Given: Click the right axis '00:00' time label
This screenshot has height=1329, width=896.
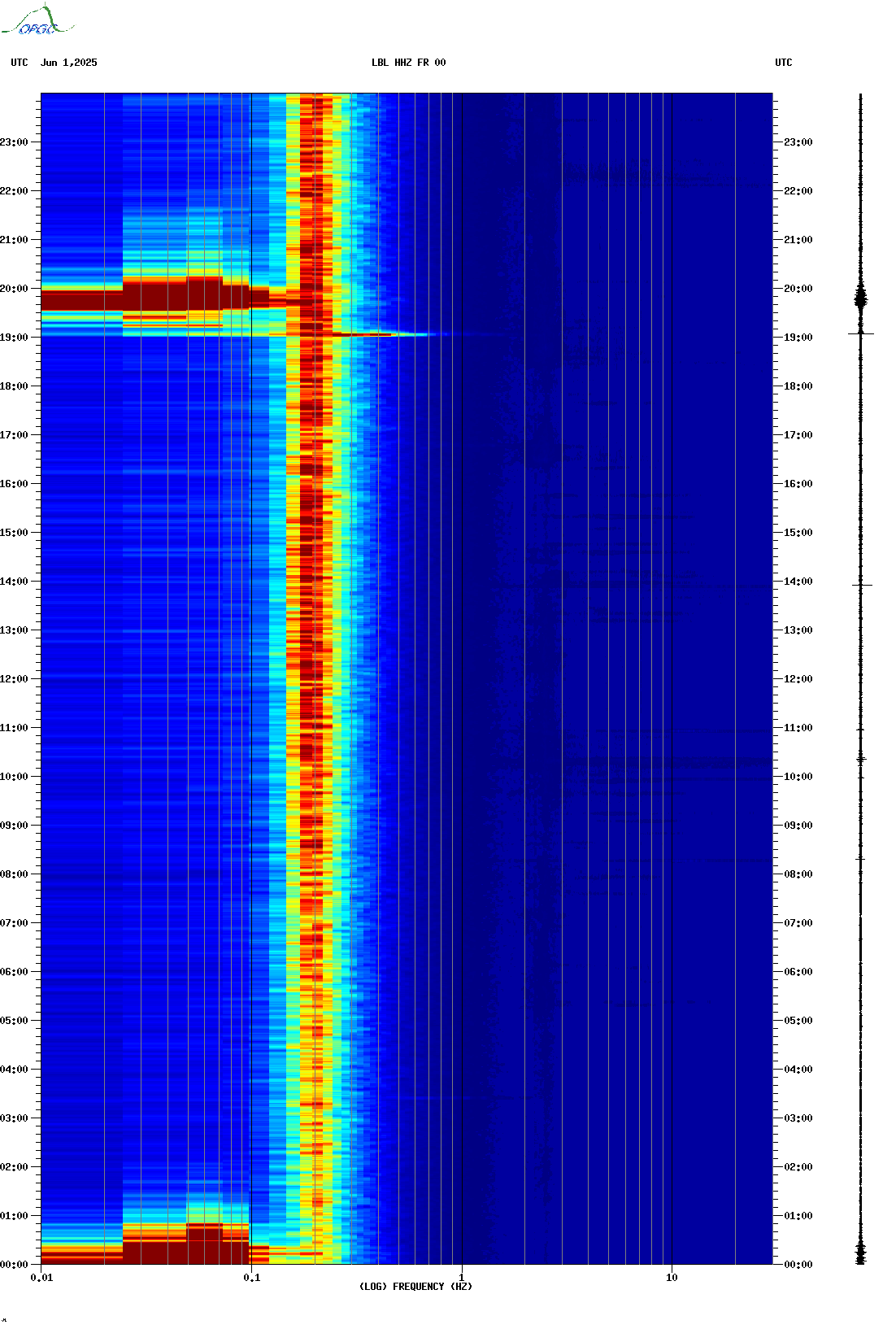Looking at the screenshot, I should pyautogui.click(x=798, y=1265).
